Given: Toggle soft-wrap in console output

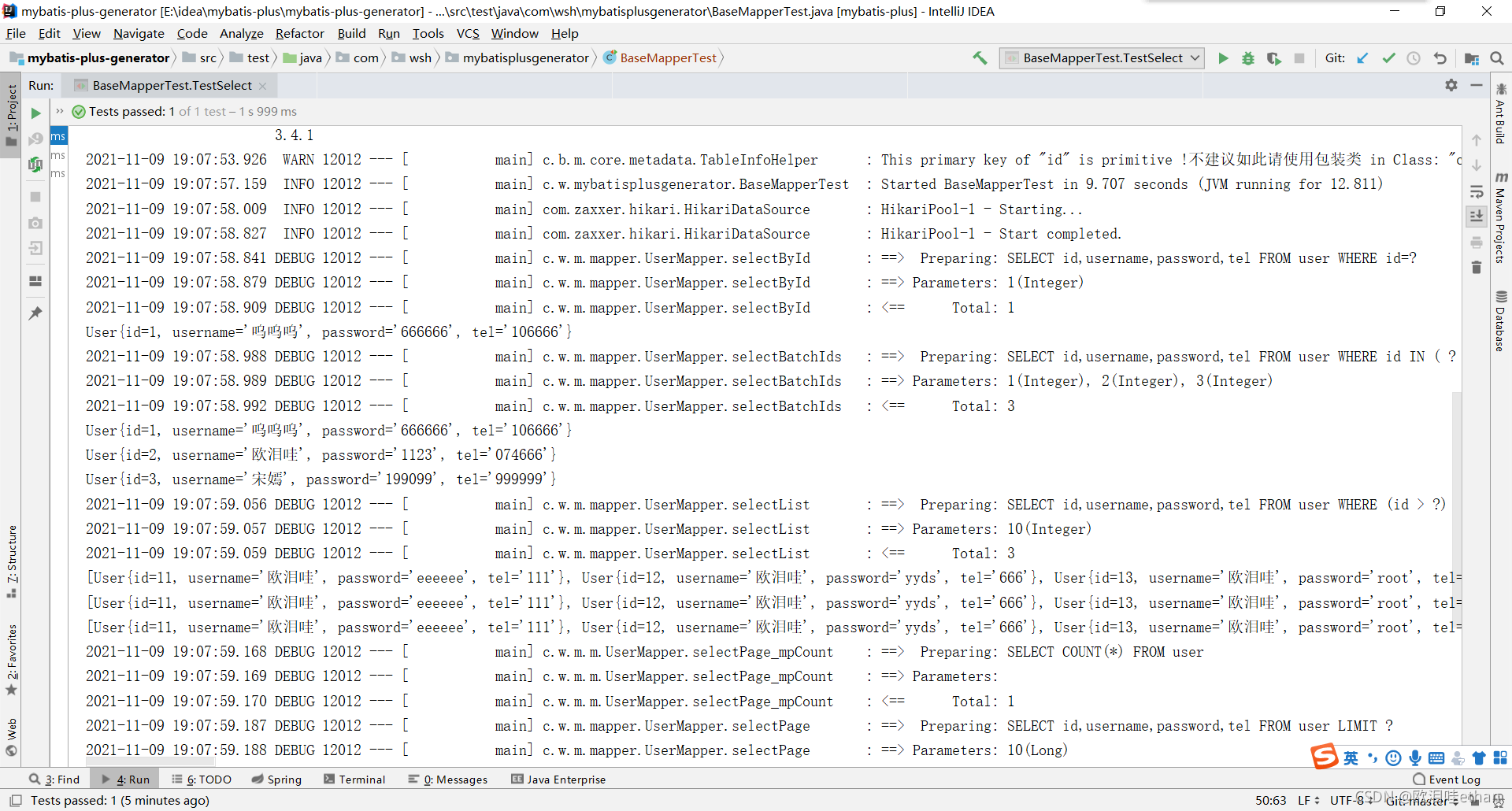Looking at the screenshot, I should [1477, 191].
